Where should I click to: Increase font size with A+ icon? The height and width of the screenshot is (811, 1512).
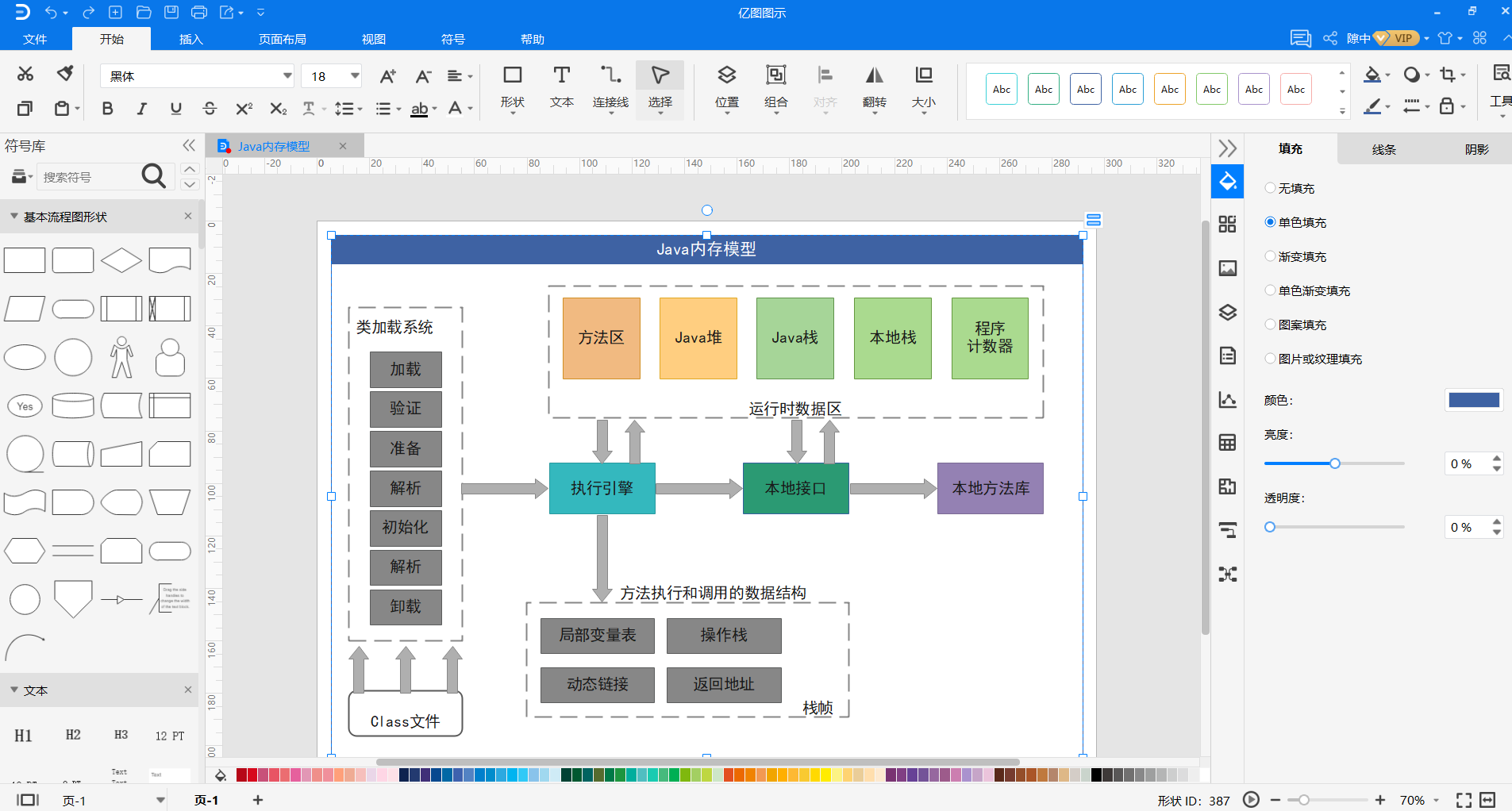pos(387,76)
